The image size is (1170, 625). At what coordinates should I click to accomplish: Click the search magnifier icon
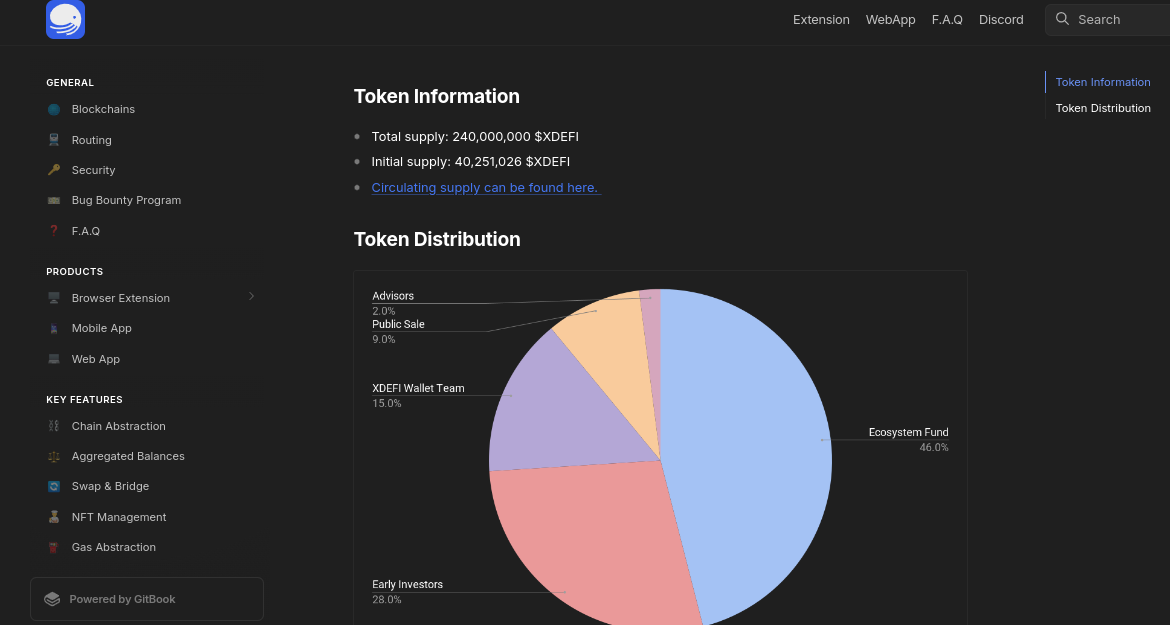tap(1063, 19)
